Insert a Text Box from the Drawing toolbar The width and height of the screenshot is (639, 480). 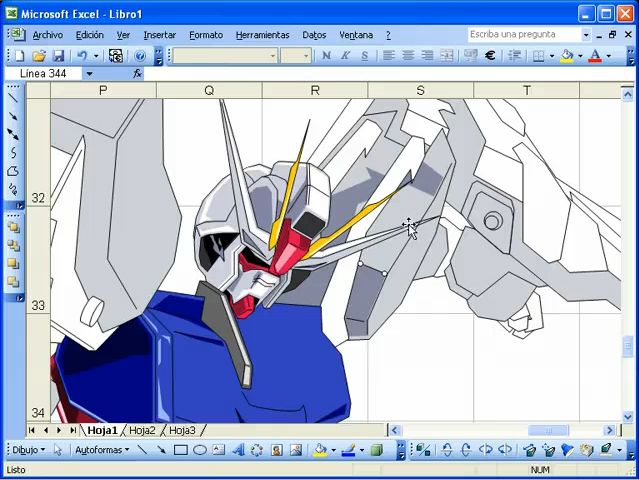coord(219,450)
